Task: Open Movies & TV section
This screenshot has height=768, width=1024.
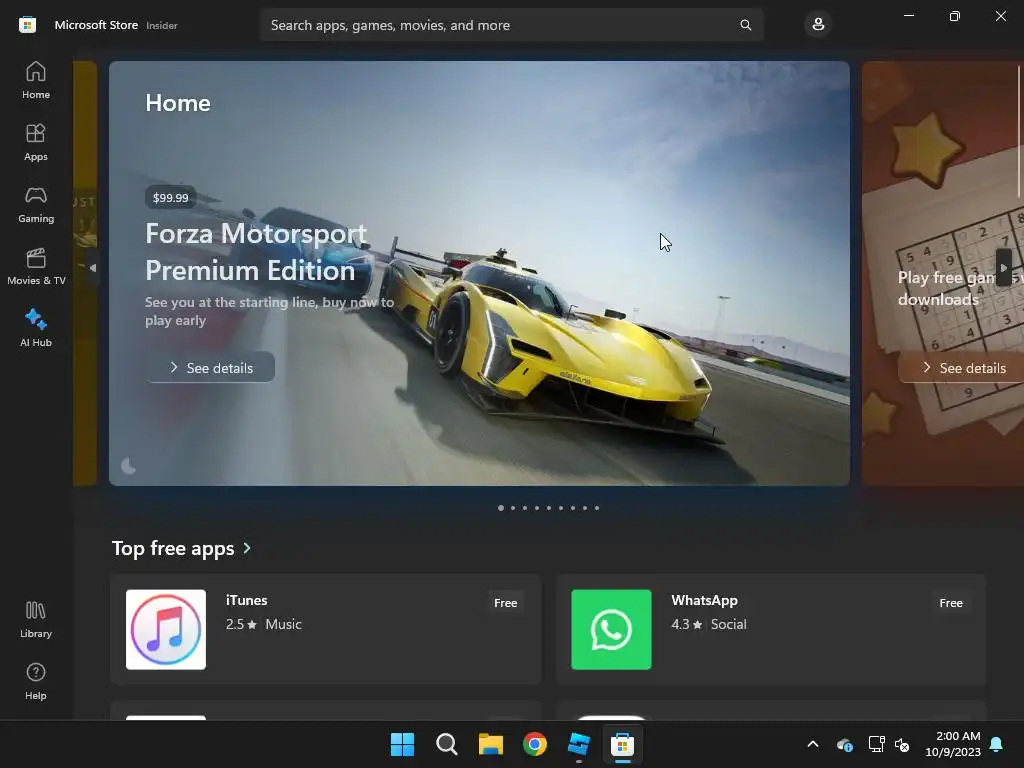Action: point(36,266)
